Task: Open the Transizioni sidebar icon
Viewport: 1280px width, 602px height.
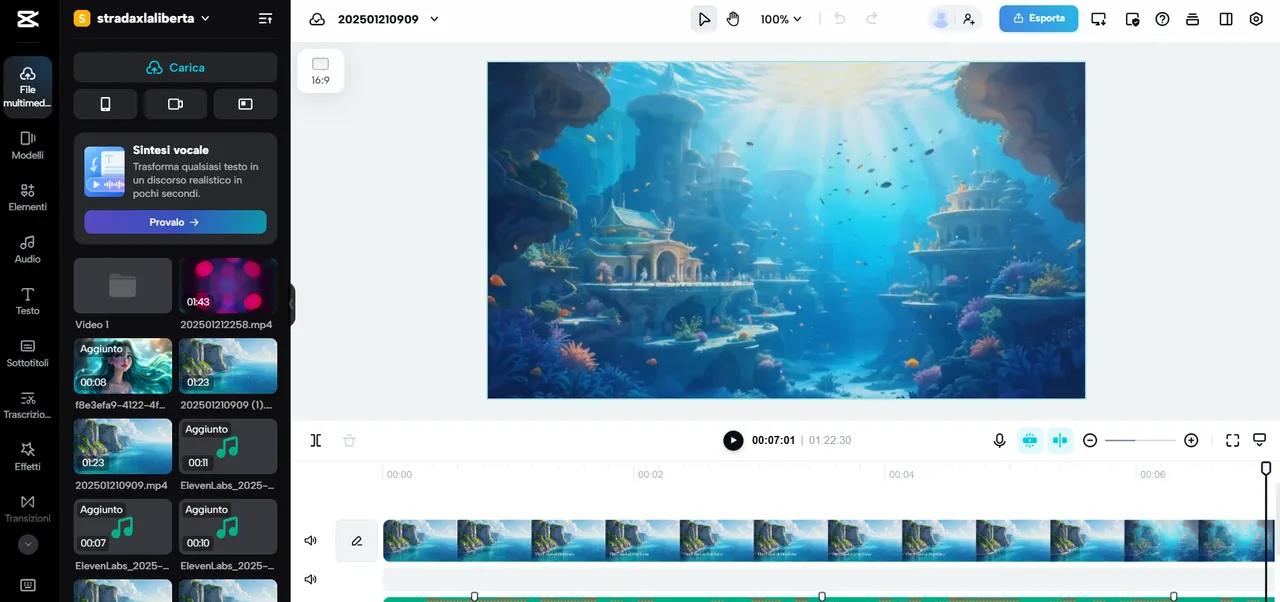Action: point(28,509)
